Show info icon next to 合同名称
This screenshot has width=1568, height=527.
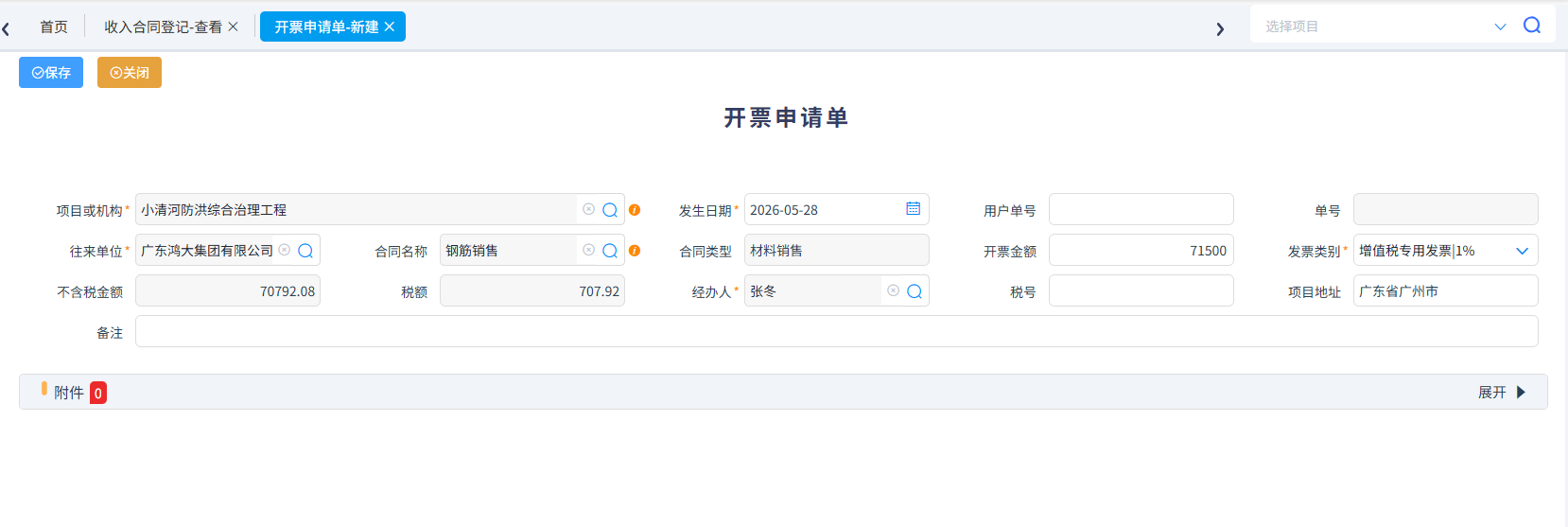pos(635,251)
